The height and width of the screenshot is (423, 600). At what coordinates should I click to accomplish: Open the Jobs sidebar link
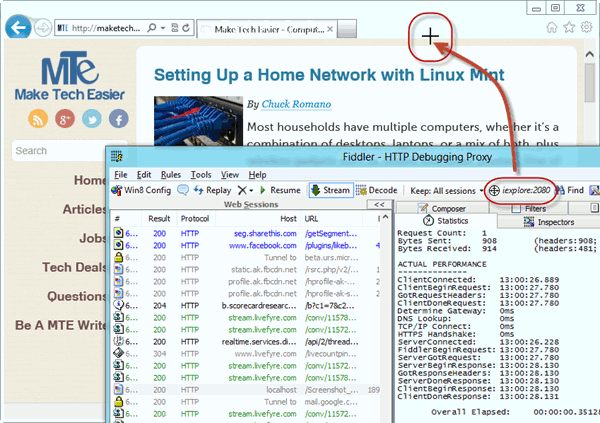click(x=92, y=238)
